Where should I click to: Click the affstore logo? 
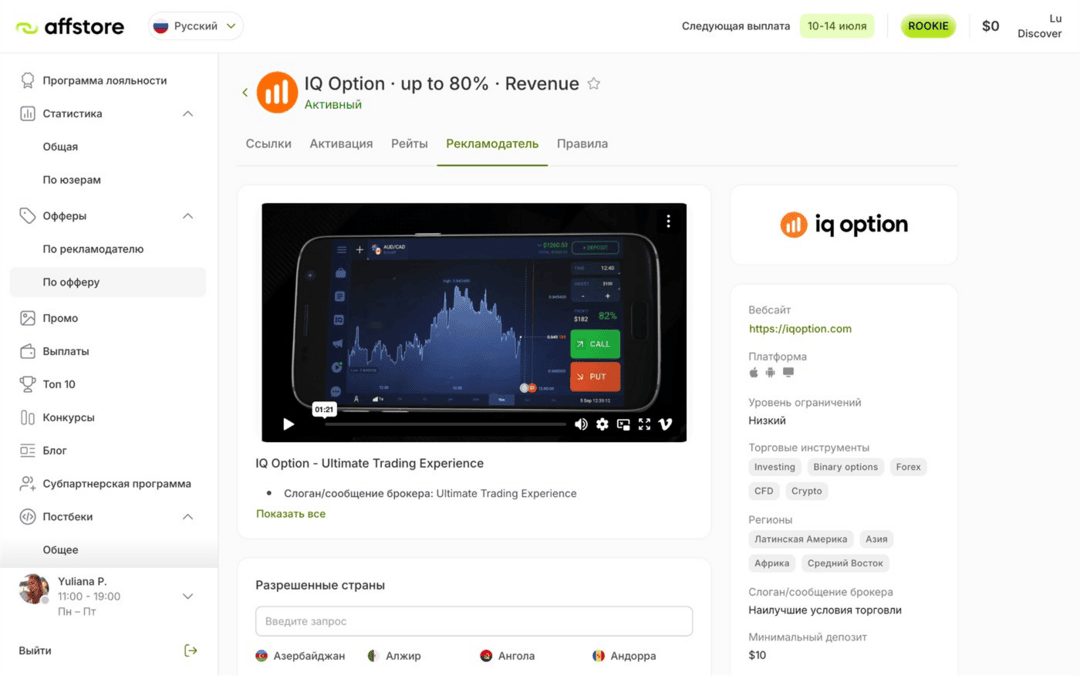(70, 27)
